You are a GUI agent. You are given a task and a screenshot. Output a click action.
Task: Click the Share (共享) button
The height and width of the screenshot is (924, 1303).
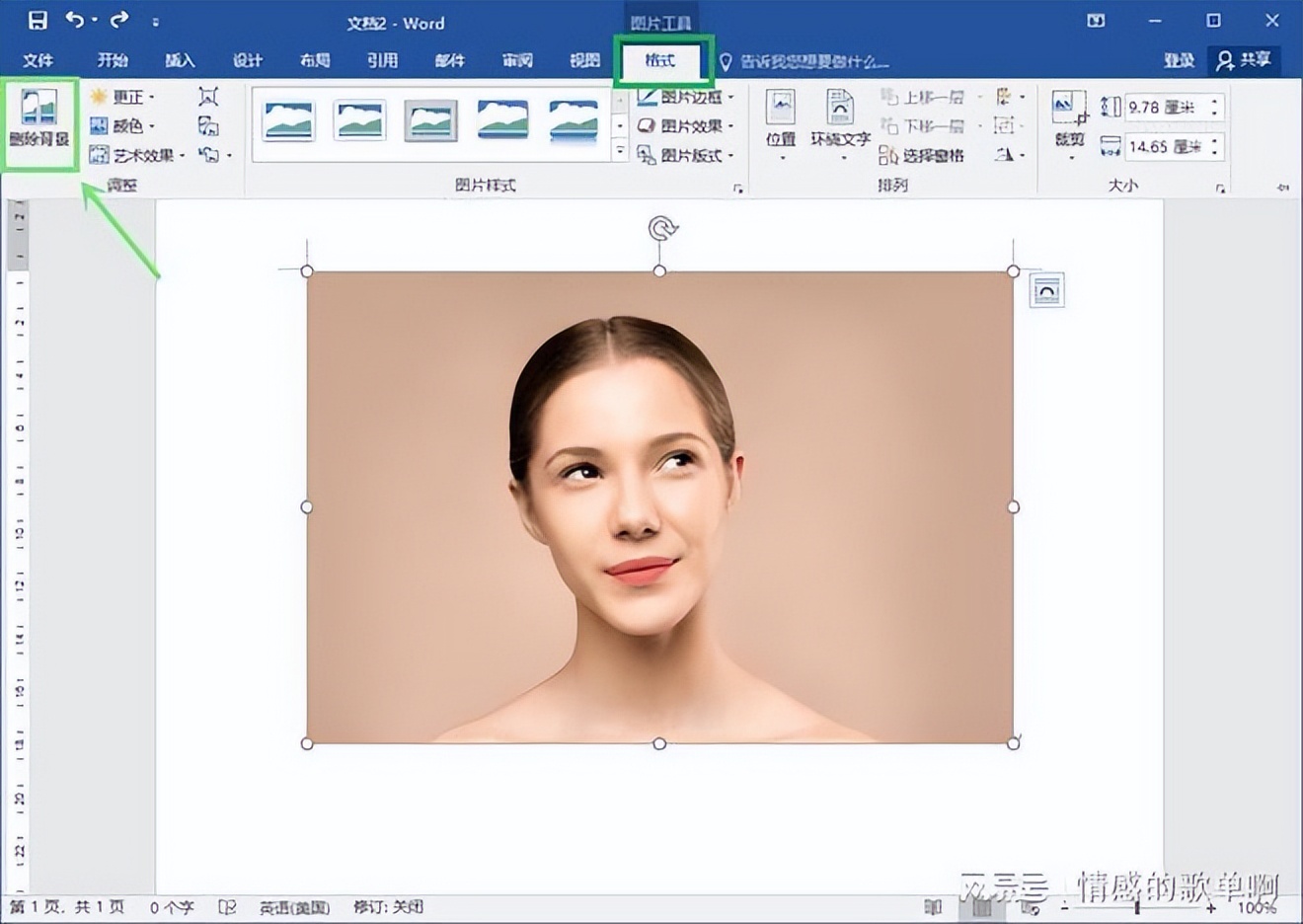point(1244,60)
